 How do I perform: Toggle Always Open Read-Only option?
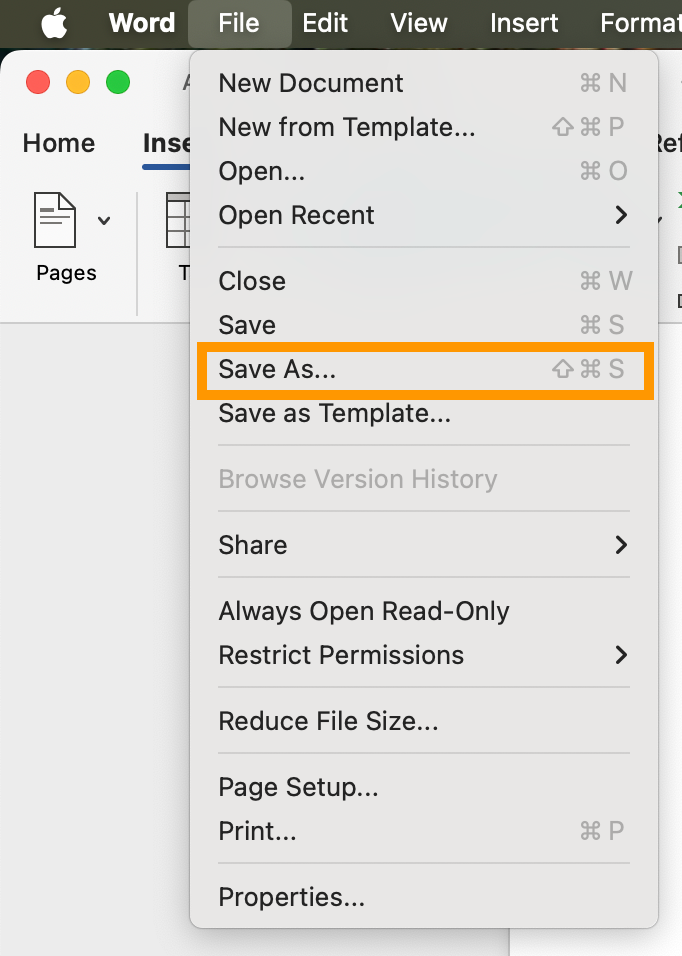point(364,611)
